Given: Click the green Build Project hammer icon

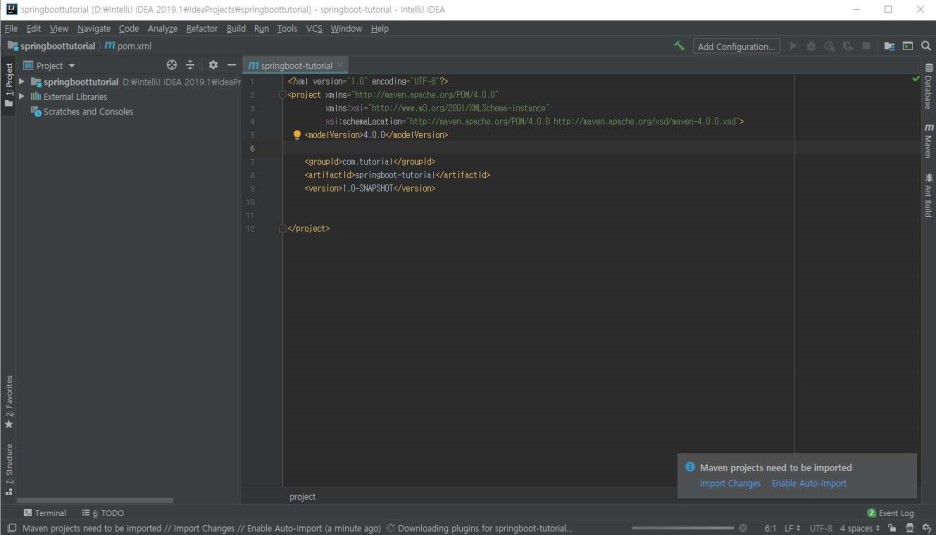Looking at the screenshot, I should pyautogui.click(x=679, y=46).
